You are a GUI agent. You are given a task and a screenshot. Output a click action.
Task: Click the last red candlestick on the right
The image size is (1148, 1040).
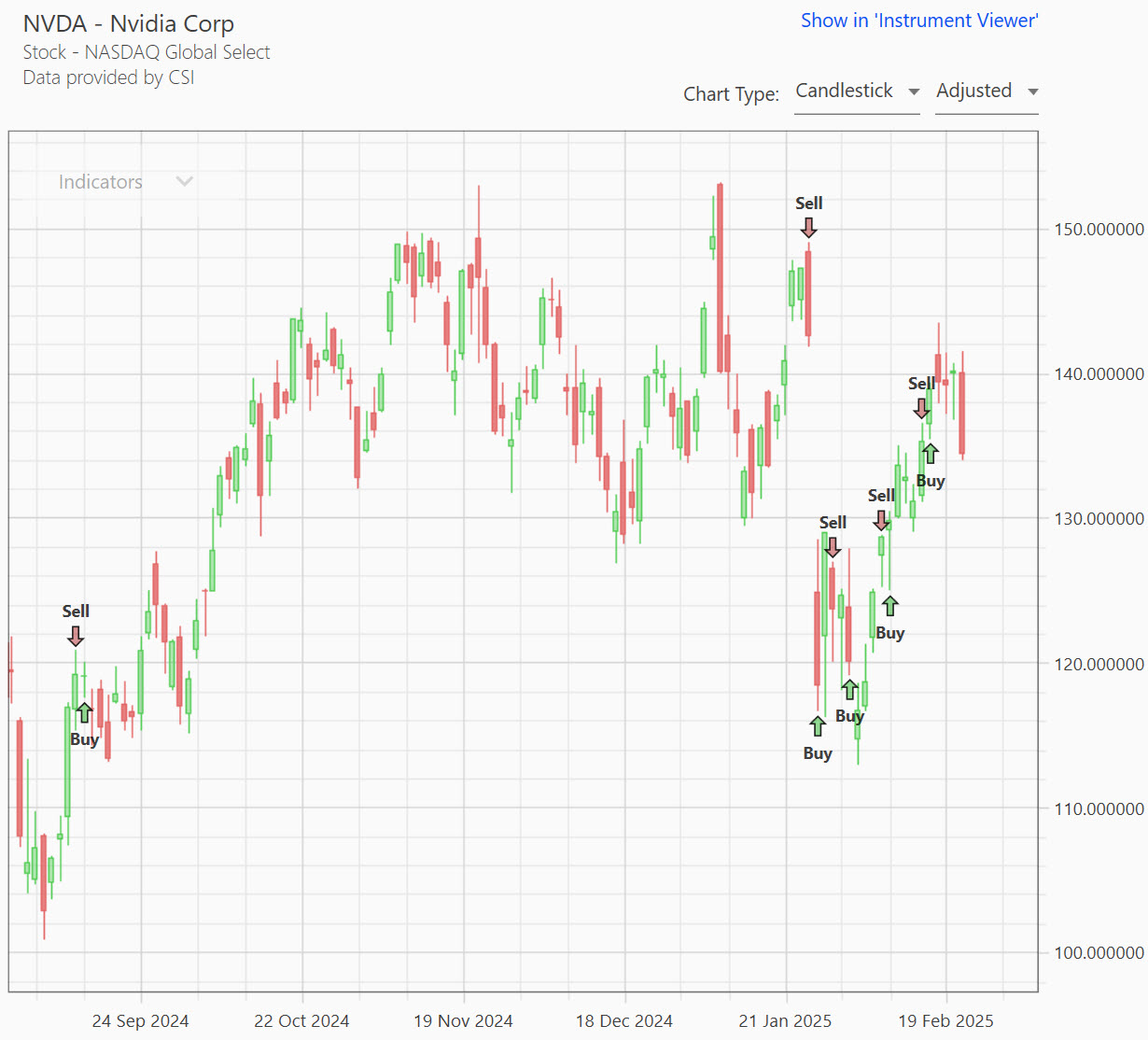[x=961, y=413]
